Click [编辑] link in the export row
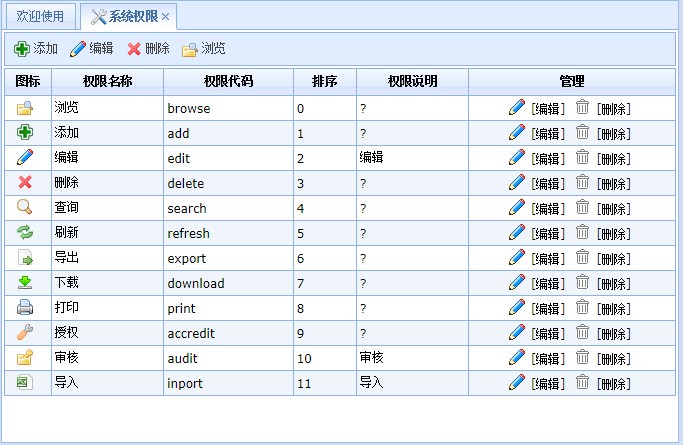Image resolution: width=683 pixels, height=445 pixels. coord(548,259)
